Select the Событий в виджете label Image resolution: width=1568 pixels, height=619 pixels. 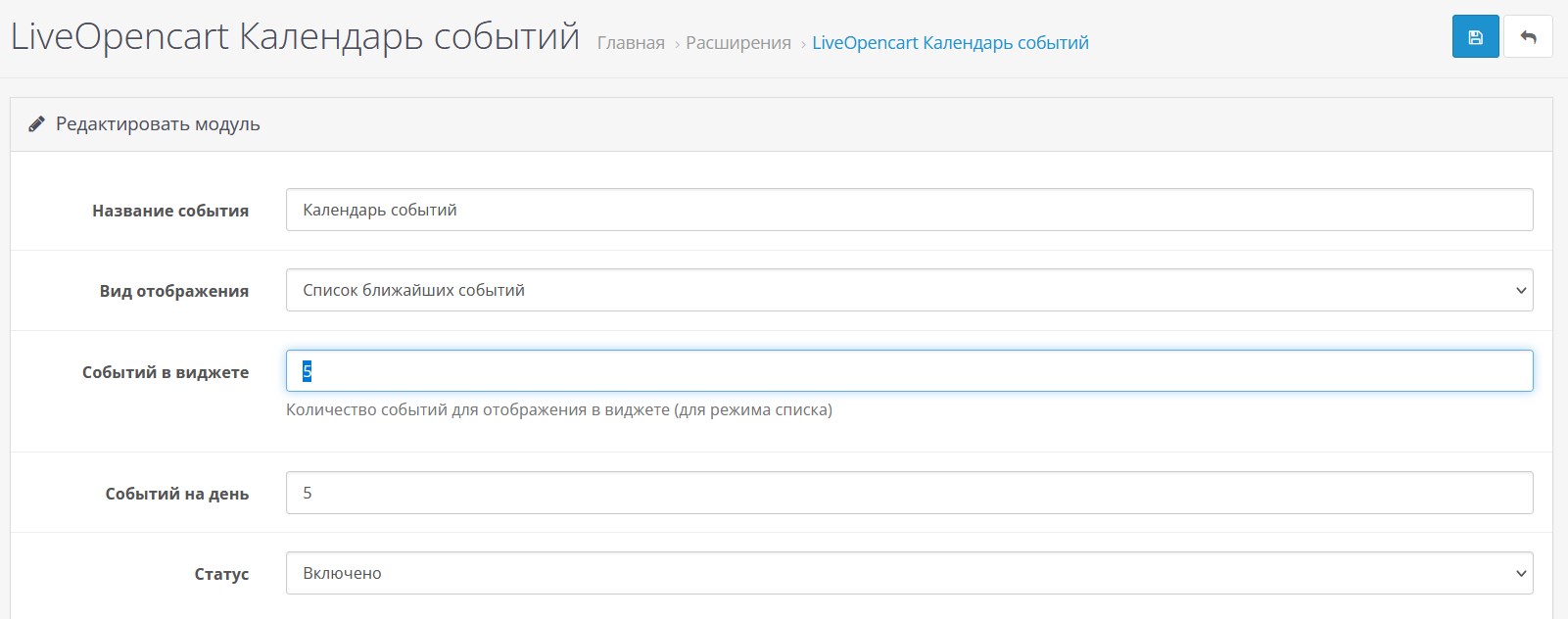click(x=166, y=372)
